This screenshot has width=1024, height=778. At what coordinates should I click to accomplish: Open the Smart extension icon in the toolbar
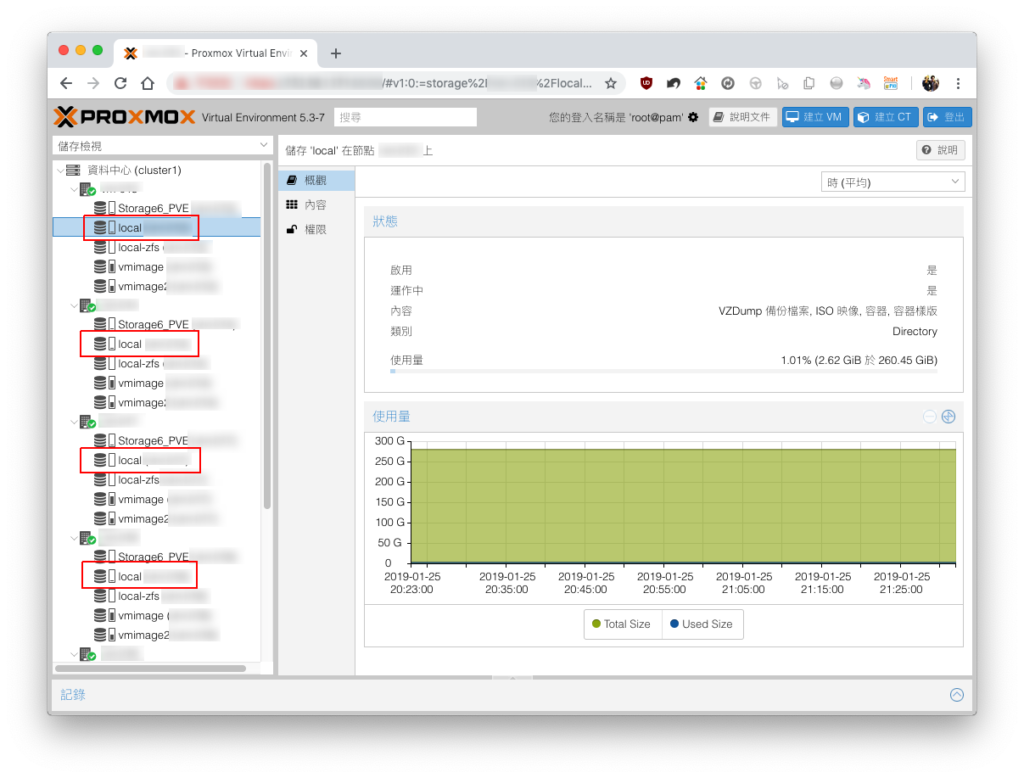[x=891, y=83]
